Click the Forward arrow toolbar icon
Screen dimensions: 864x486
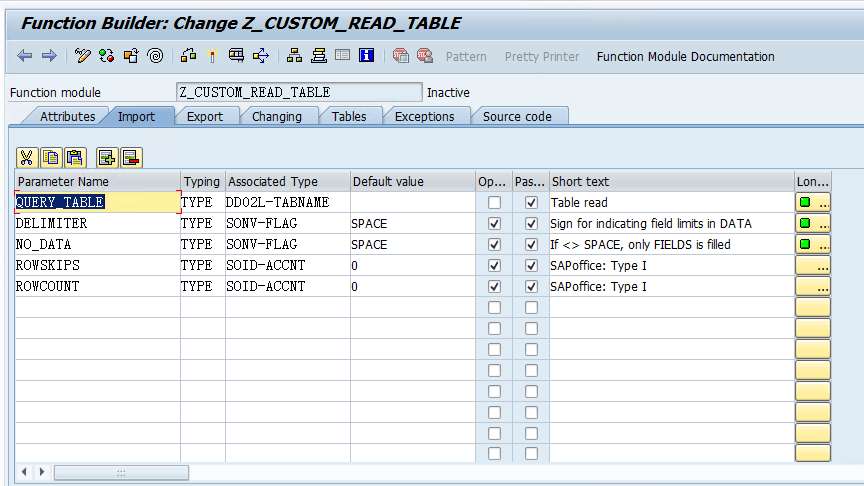coord(49,56)
